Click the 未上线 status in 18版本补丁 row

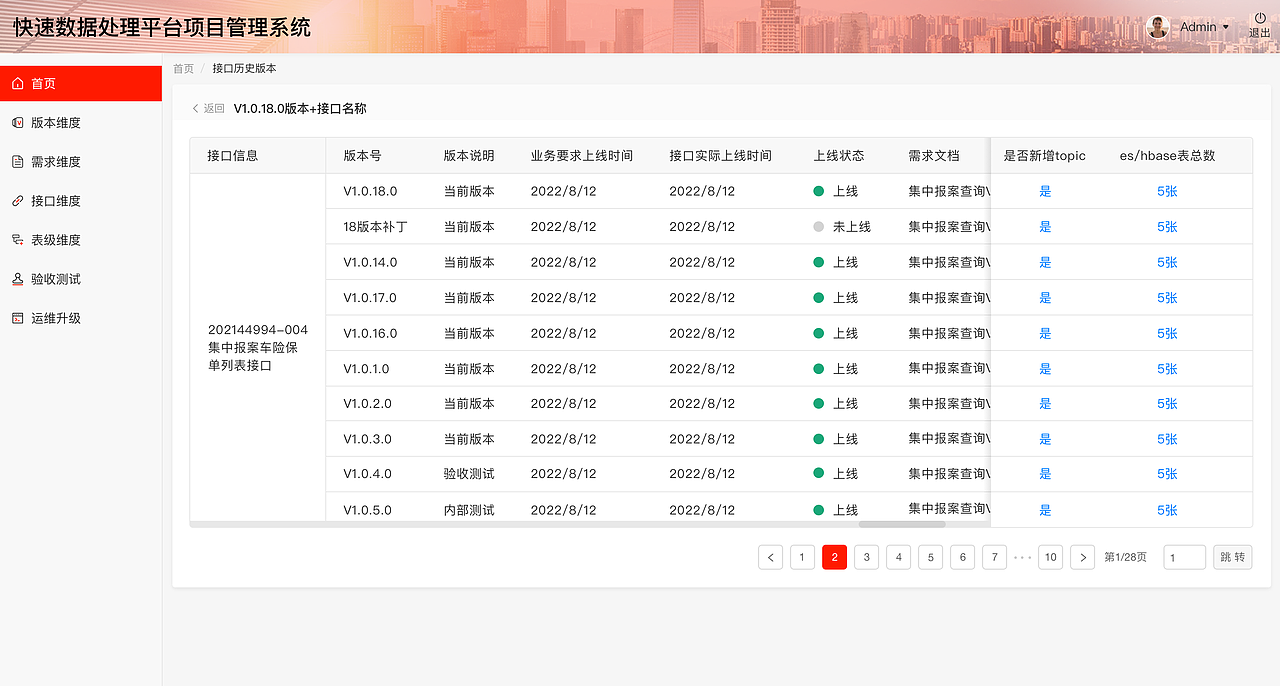(842, 227)
